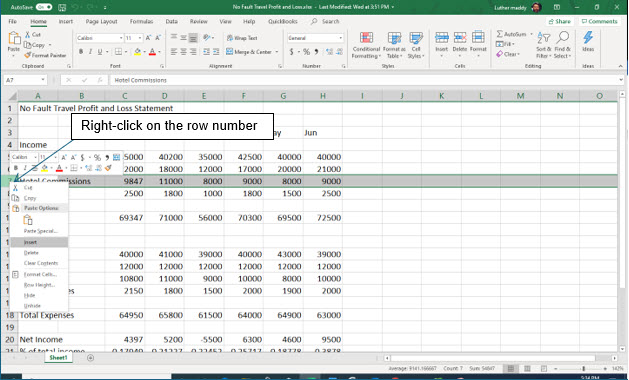Screen dimensions: 629x380
Task: Open Cell Styles gallery
Action: point(416,45)
